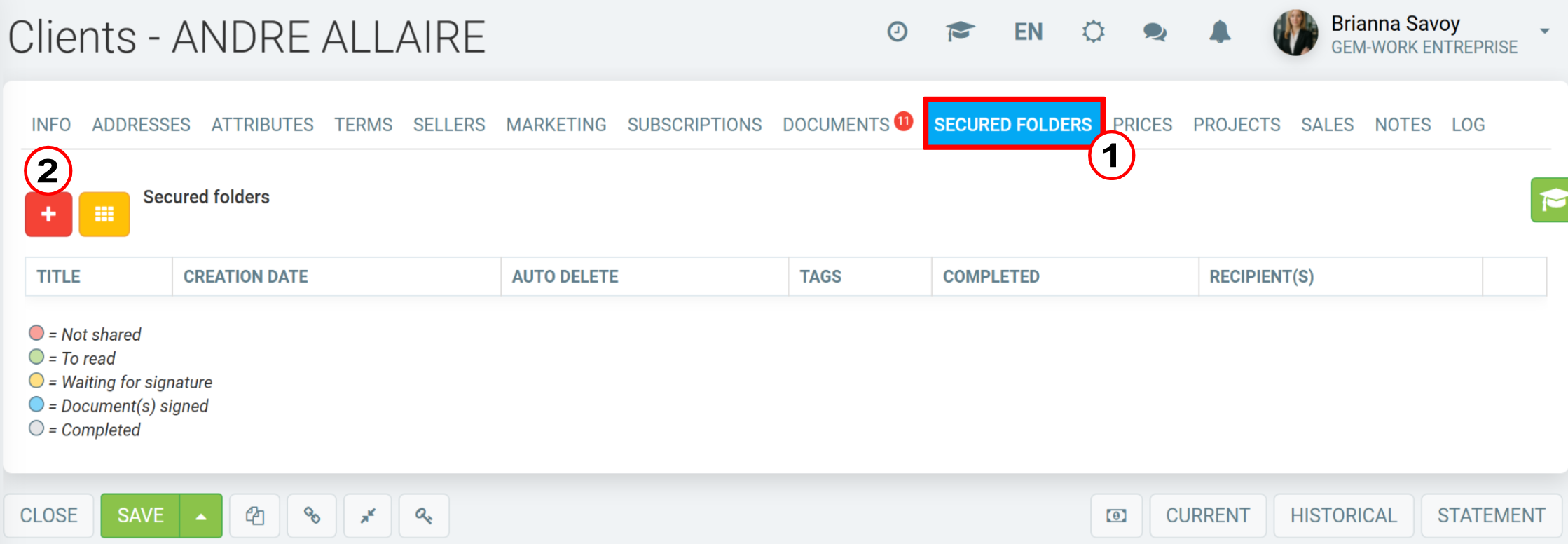Show notifications via the bell icon

click(1220, 32)
